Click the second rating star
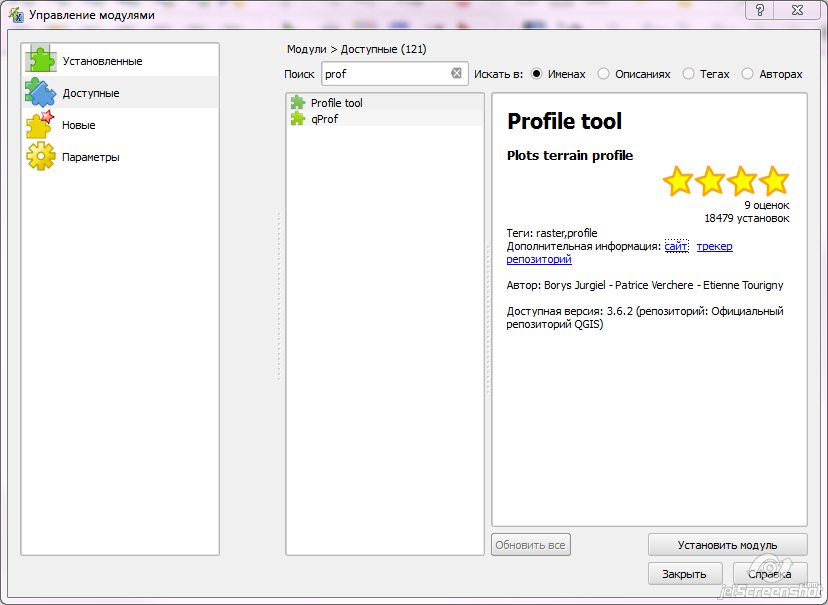This screenshot has height=605, width=828. point(710,181)
